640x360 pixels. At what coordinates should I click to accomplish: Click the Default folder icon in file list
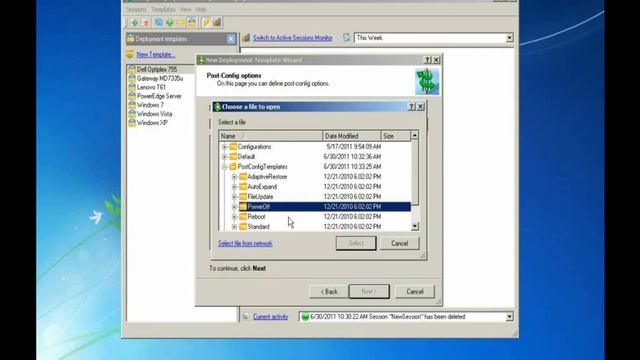click(x=233, y=157)
